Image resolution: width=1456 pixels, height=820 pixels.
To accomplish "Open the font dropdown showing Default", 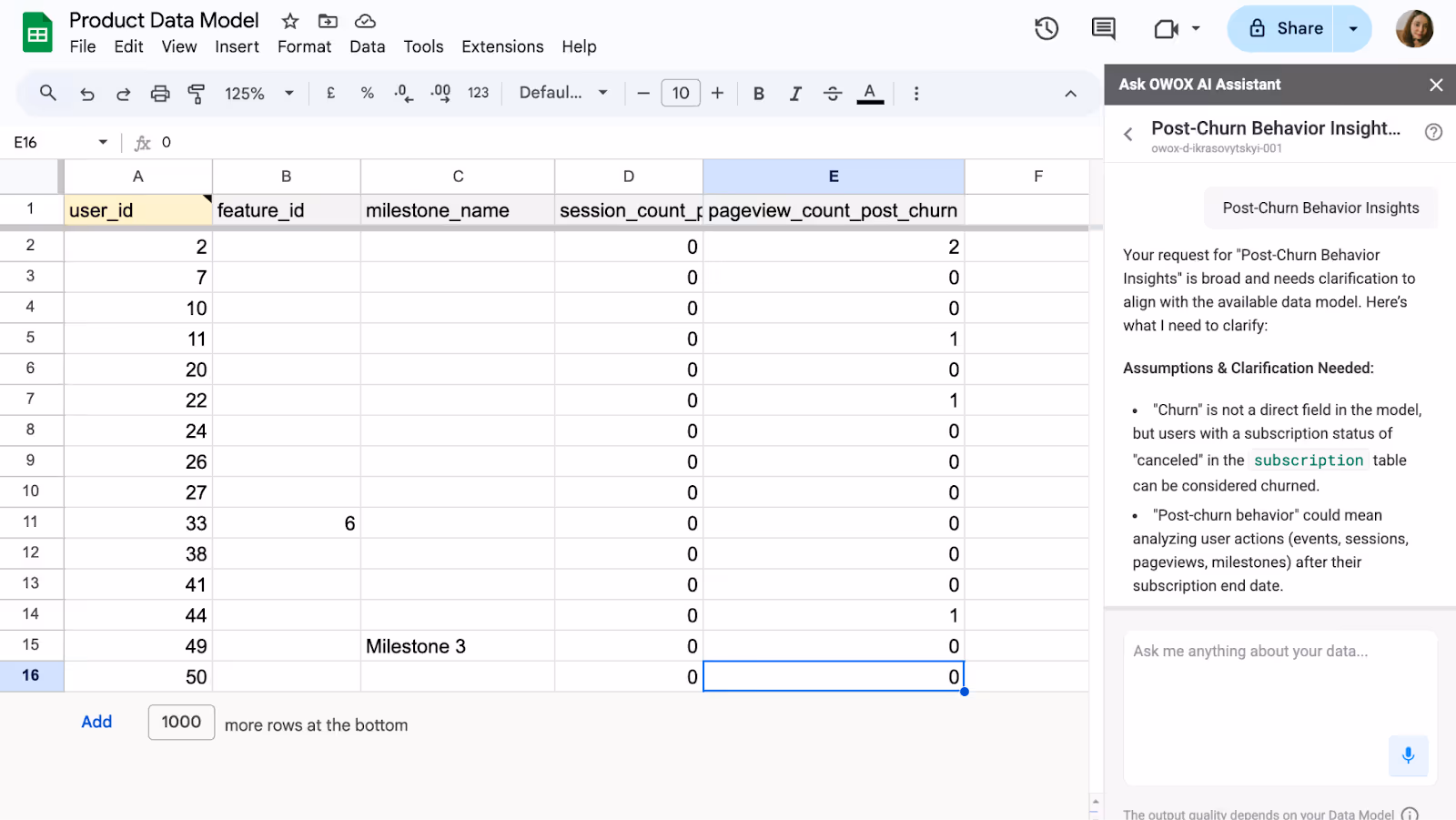I will point(562,93).
